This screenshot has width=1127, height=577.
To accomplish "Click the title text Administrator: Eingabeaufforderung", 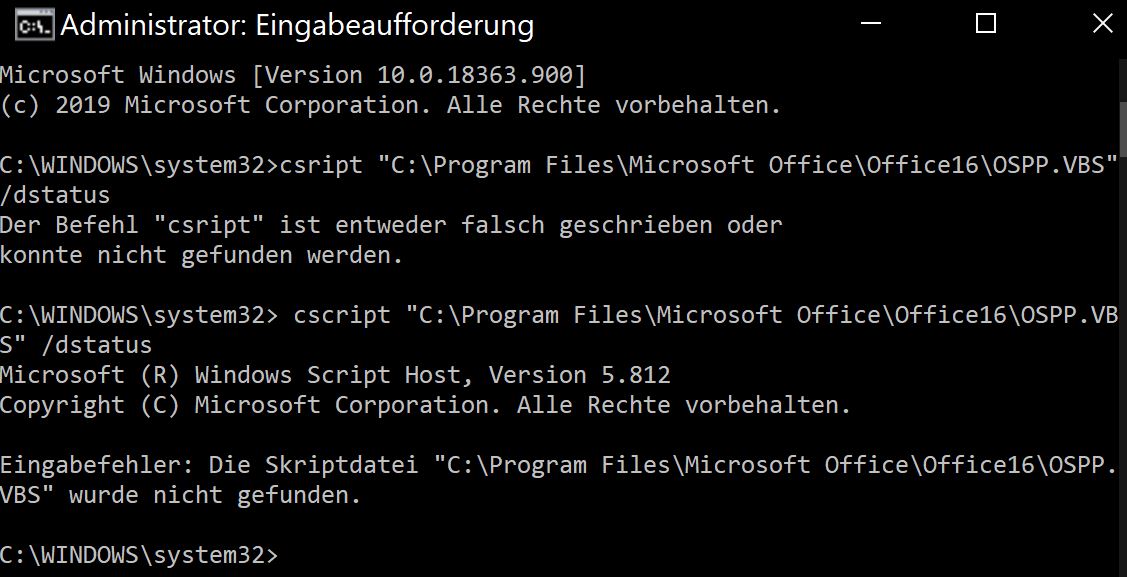I will pos(297,27).
